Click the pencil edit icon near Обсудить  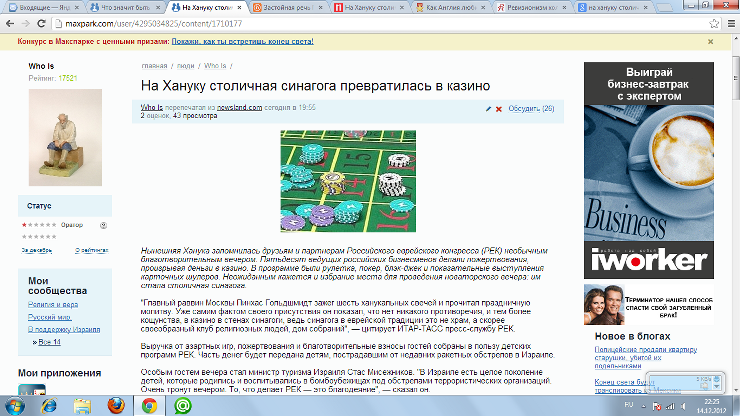coord(488,108)
